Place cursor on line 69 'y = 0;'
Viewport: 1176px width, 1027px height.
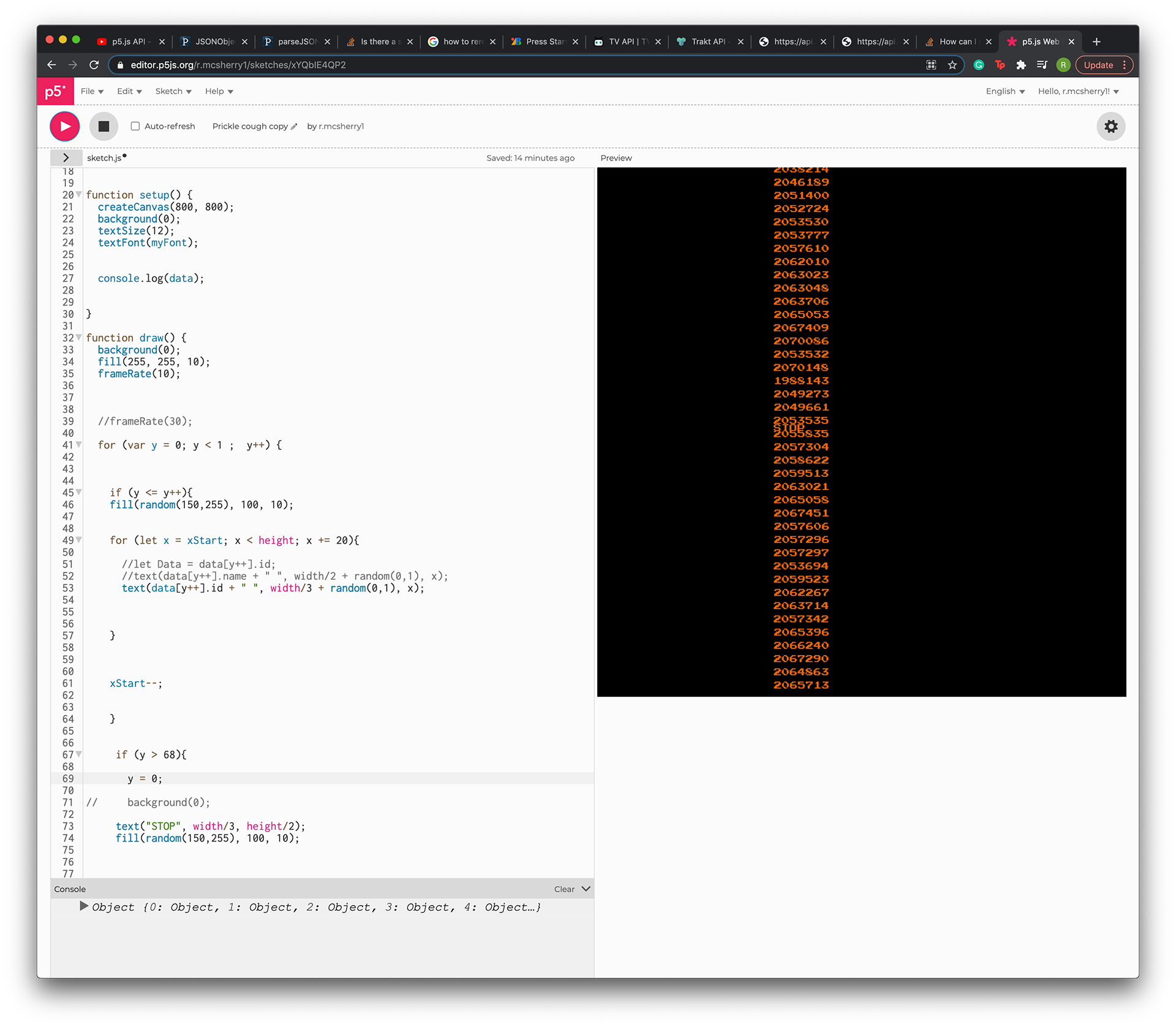click(x=145, y=778)
